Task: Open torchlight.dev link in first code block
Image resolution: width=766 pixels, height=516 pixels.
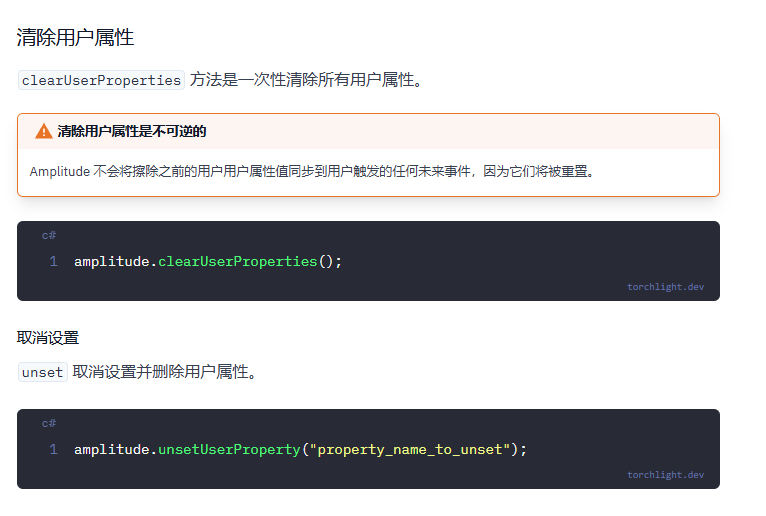Action: coord(665,287)
